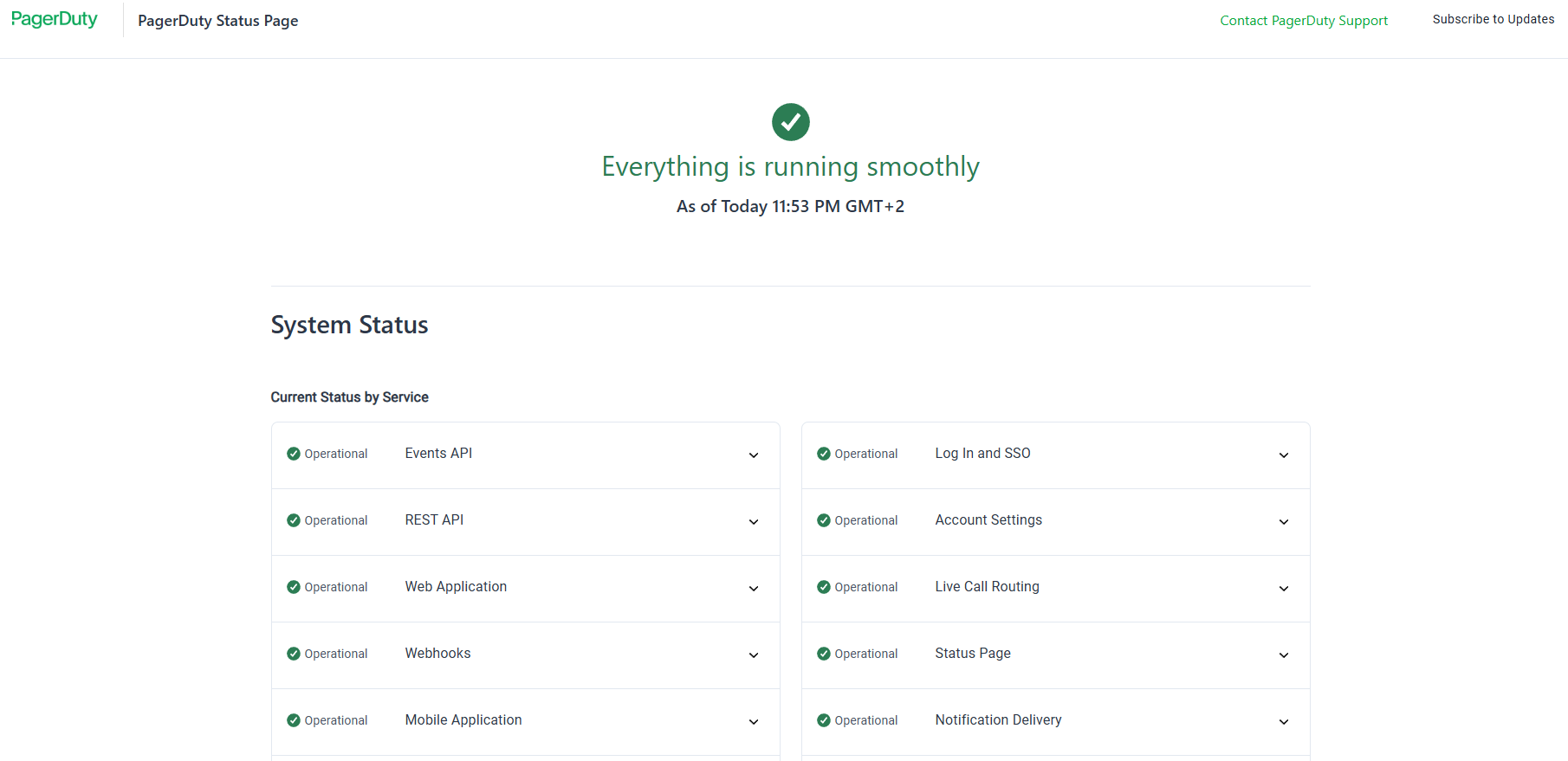Select the Status Page service name
1568x761 pixels.
[x=973, y=653]
